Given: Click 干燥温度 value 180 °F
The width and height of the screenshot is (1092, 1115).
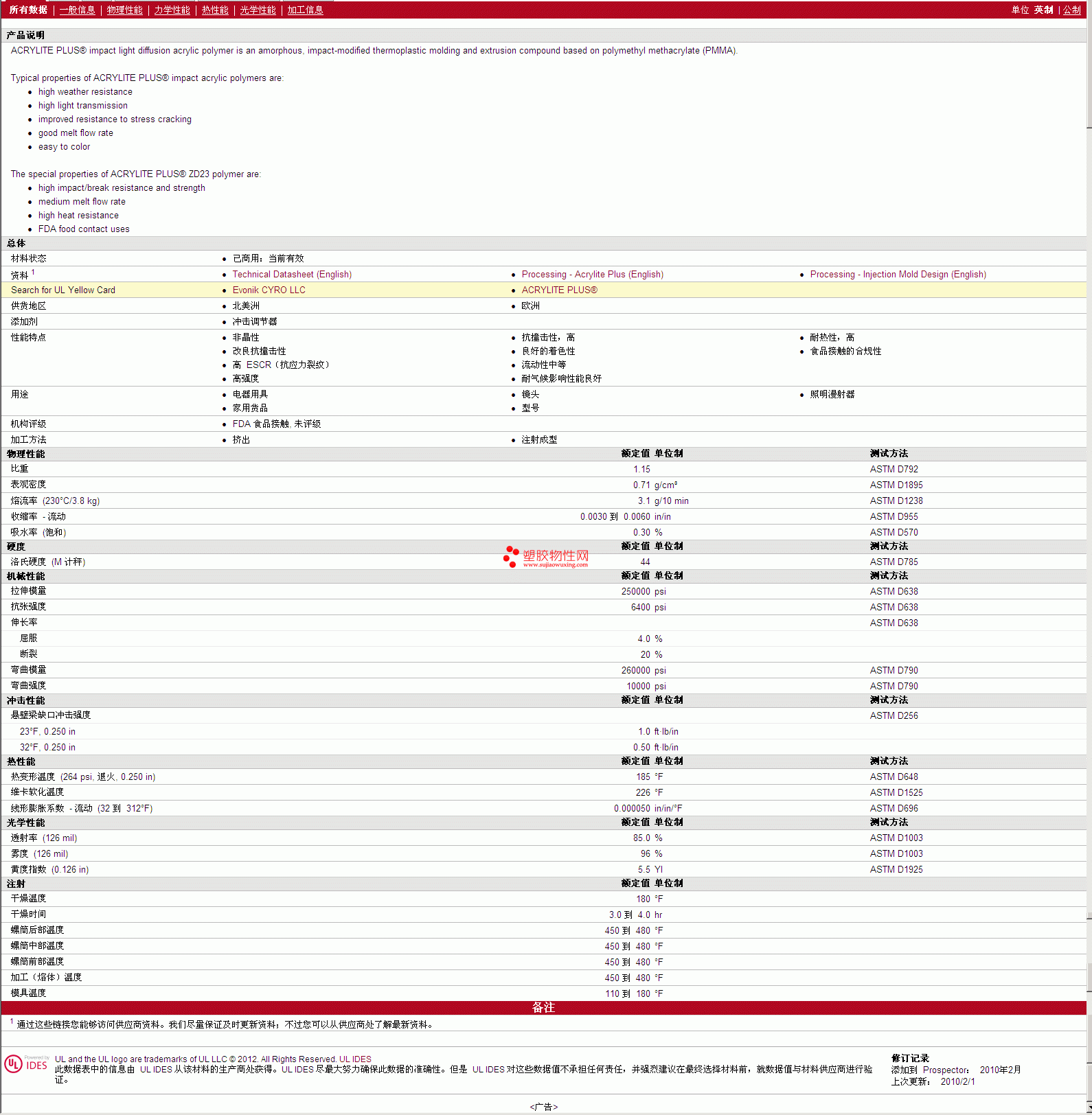Looking at the screenshot, I should tap(649, 899).
